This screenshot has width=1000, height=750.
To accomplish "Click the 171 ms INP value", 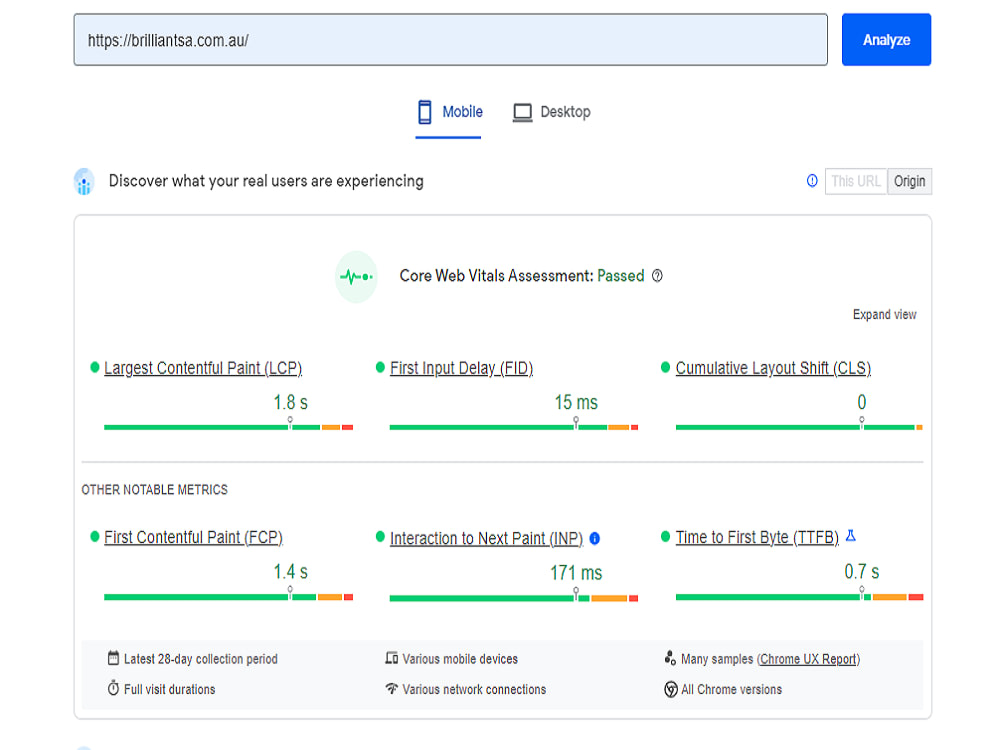I will point(576,573).
